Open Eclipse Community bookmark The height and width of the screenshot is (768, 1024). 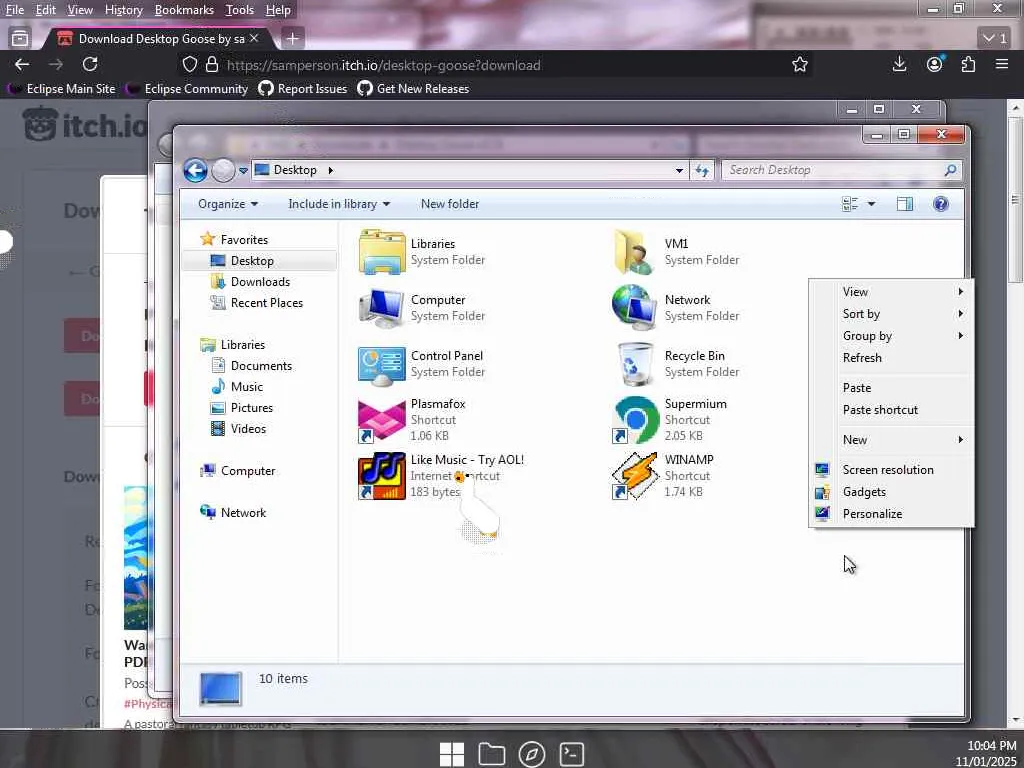coord(187,89)
